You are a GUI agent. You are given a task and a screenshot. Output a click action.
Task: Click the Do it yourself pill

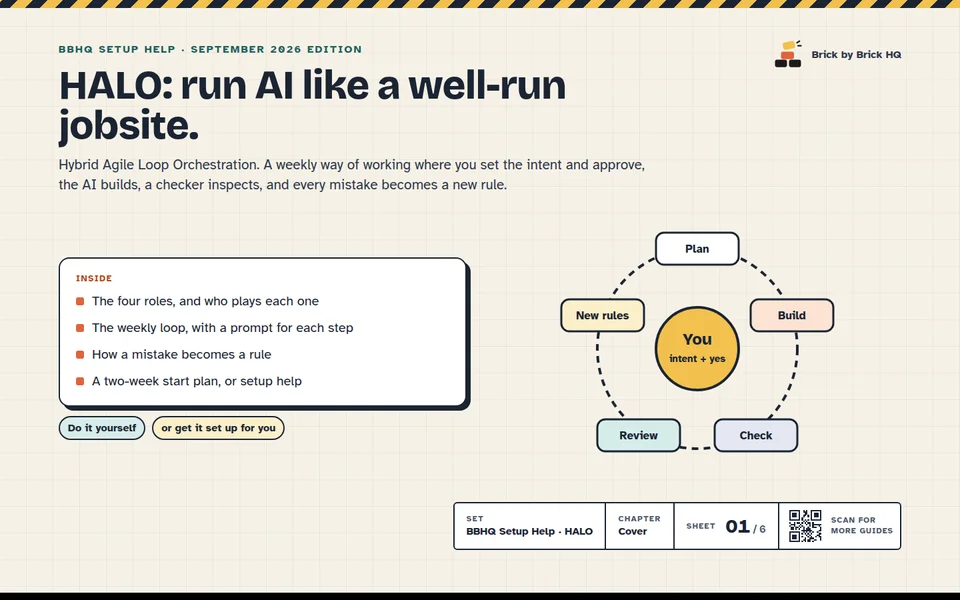[102, 428]
